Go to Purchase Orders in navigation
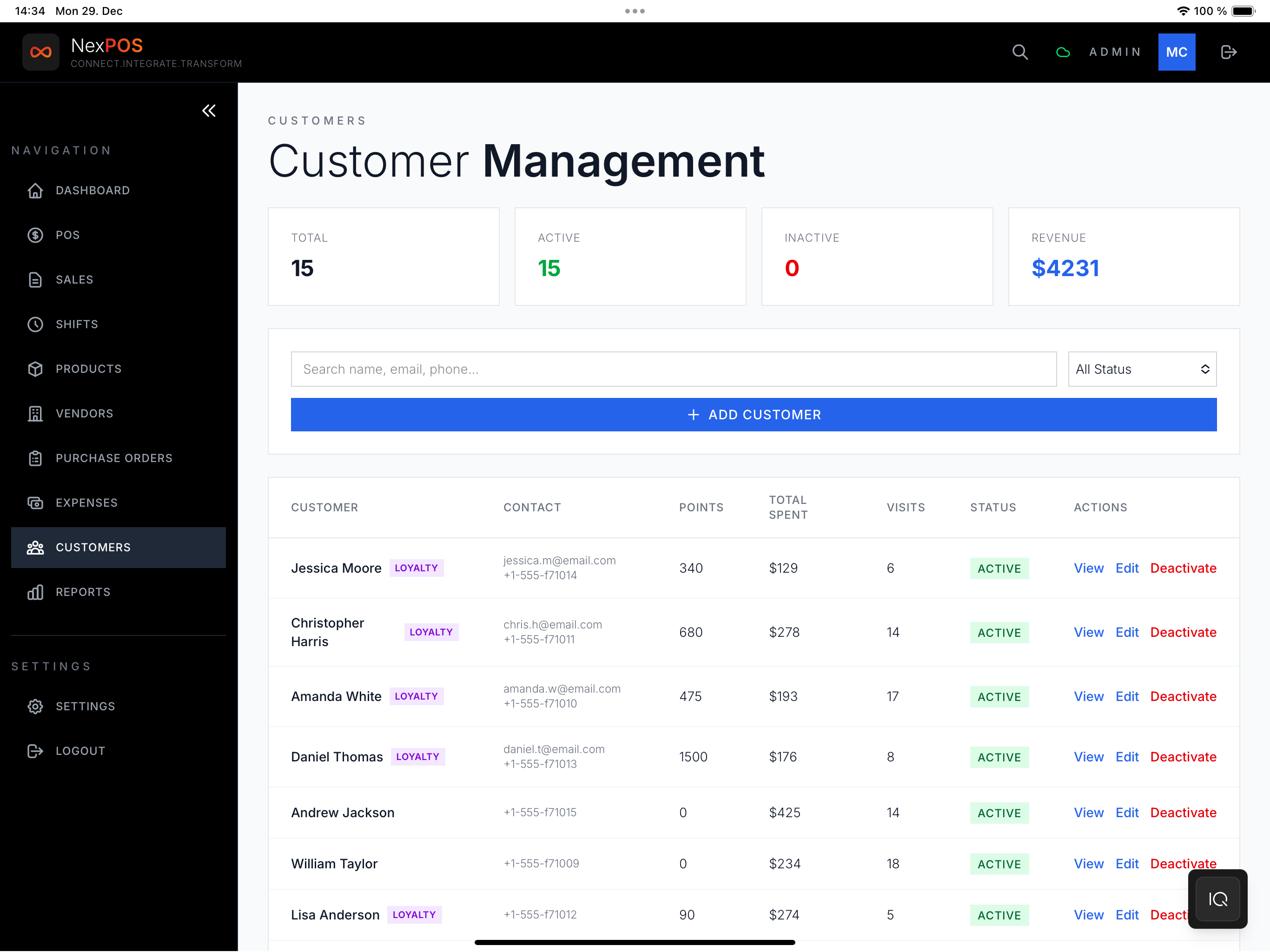This screenshot has width=1270, height=952. click(x=114, y=458)
